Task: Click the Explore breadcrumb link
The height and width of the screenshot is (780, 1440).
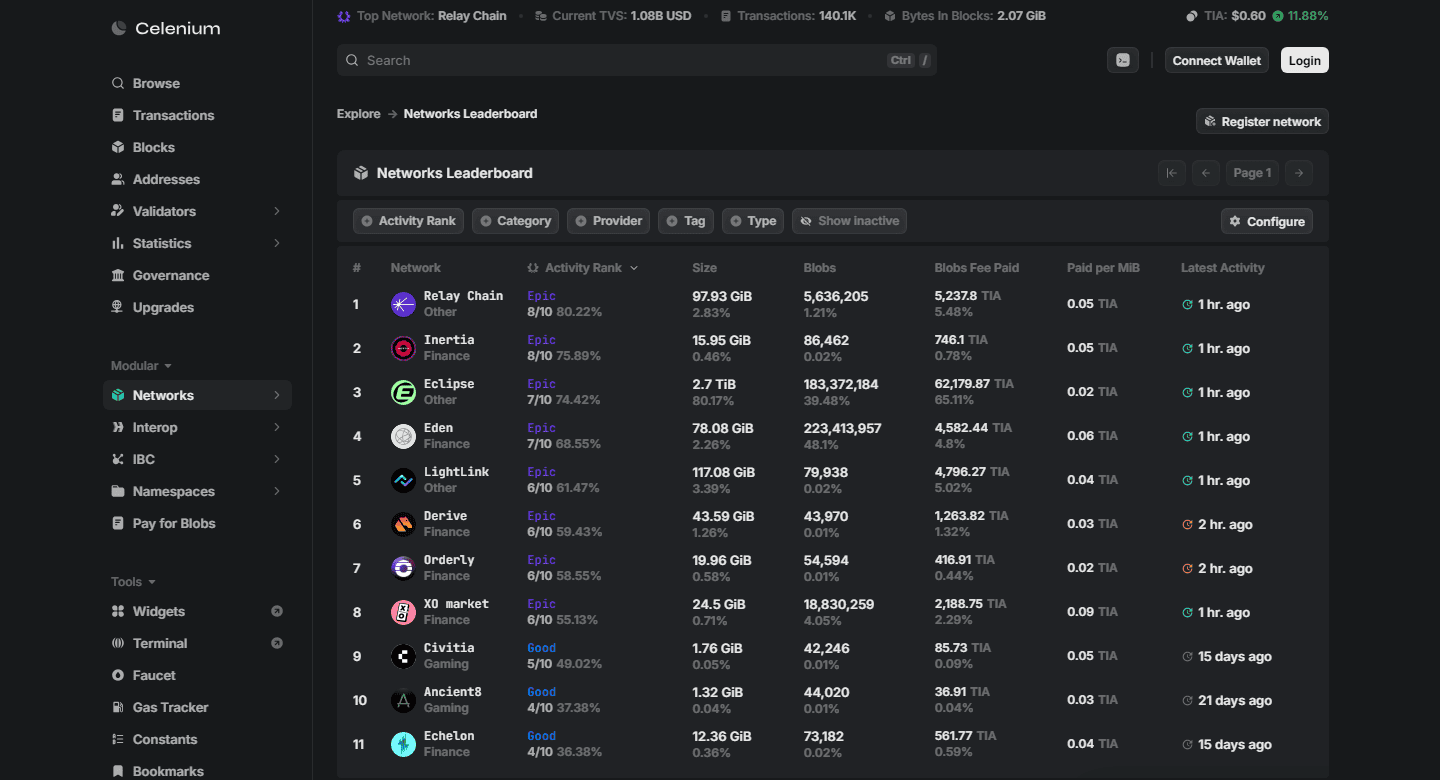Action: [359, 114]
